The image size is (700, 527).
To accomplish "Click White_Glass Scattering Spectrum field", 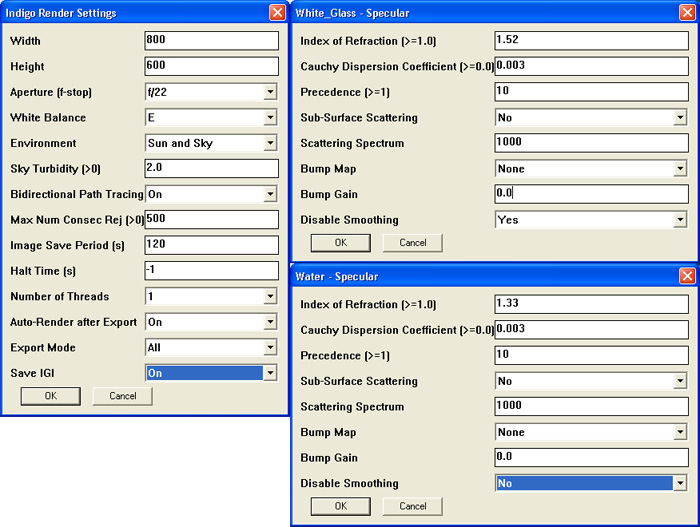I will click(x=592, y=143).
